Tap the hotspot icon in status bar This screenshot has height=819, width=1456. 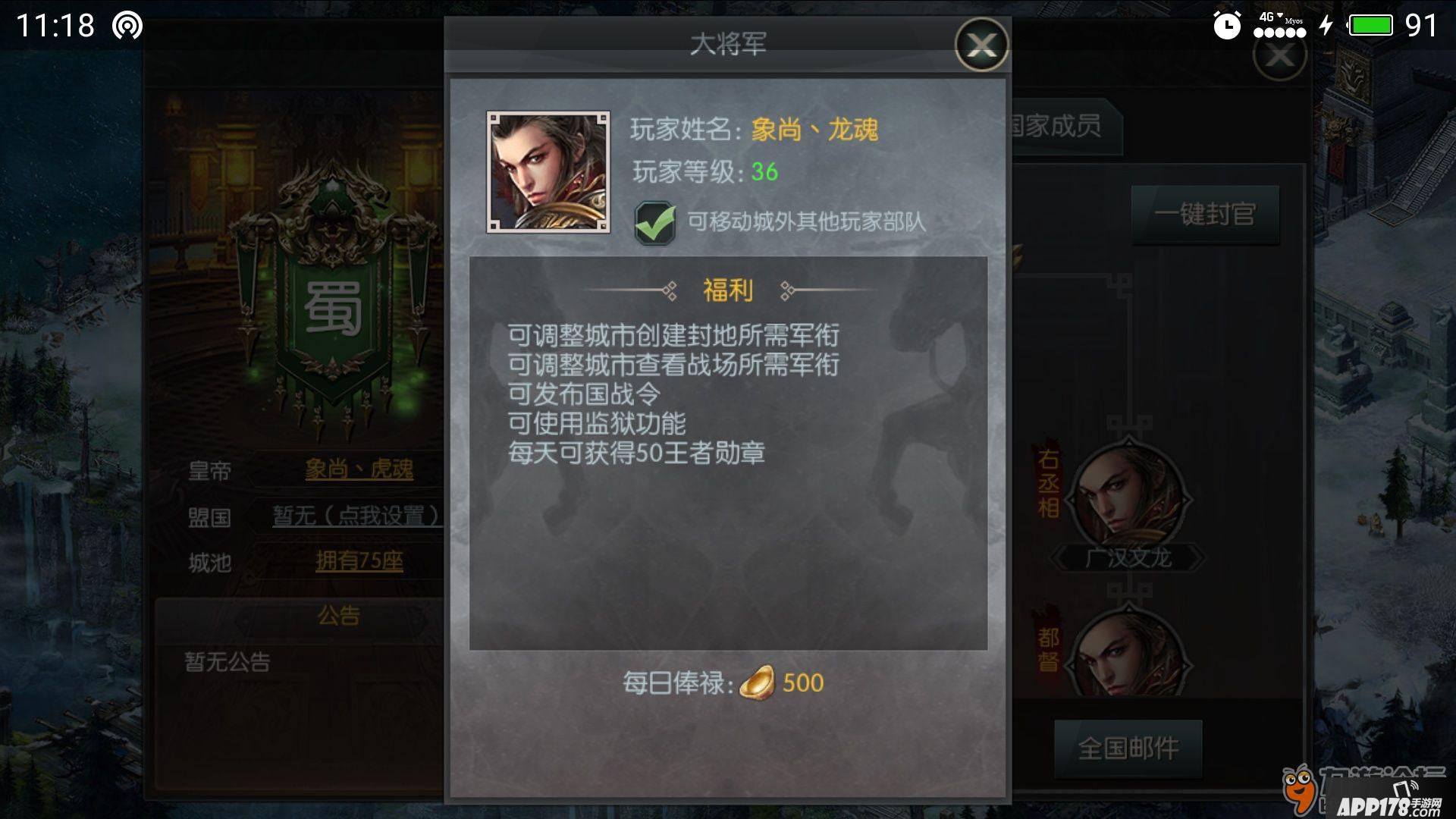tap(127, 26)
